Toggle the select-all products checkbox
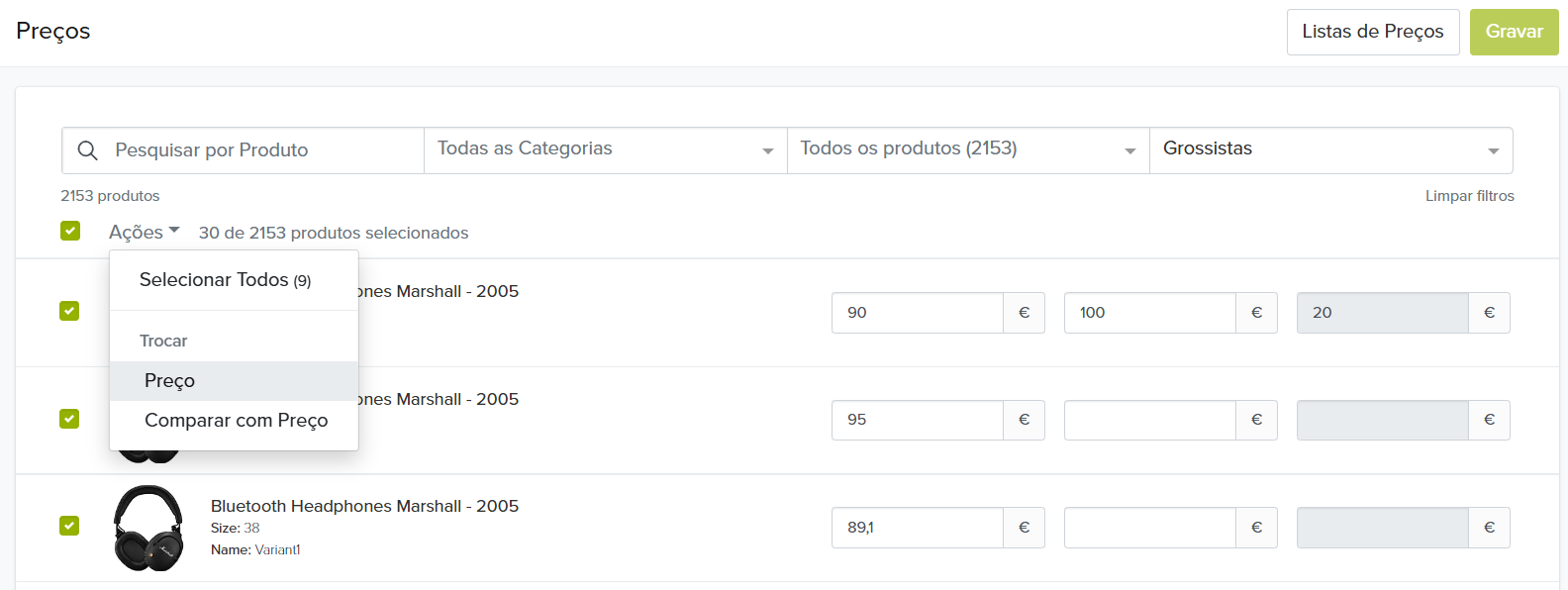This screenshot has height=590, width=1568. pyautogui.click(x=70, y=231)
